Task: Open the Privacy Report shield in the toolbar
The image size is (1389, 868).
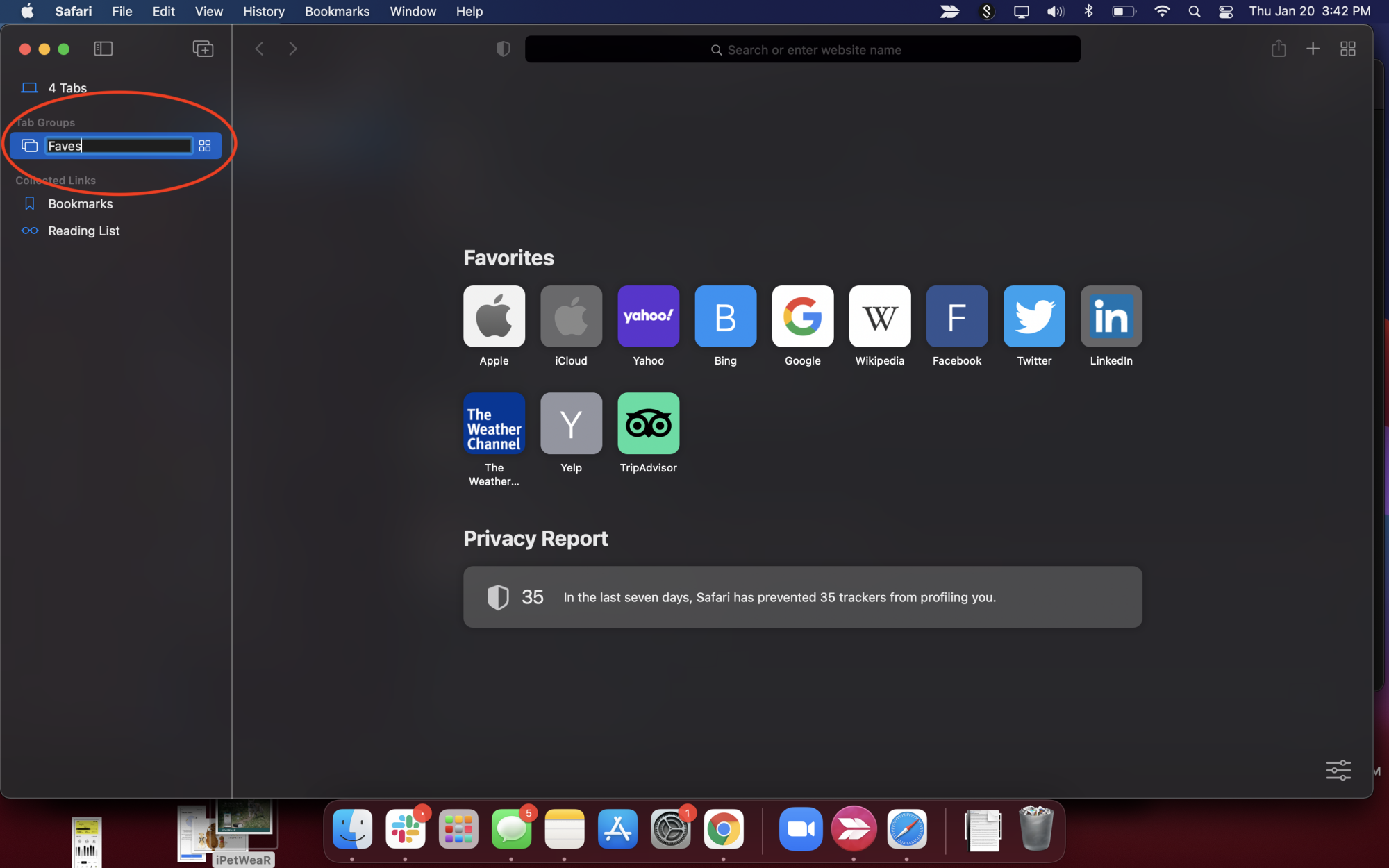Action: tap(503, 49)
